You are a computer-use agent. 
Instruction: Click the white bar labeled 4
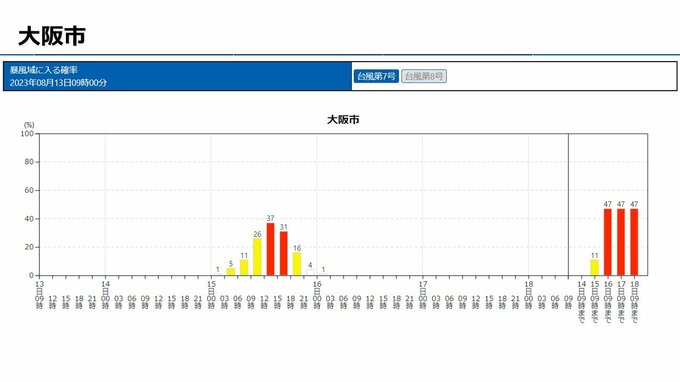pyautogui.click(x=310, y=272)
